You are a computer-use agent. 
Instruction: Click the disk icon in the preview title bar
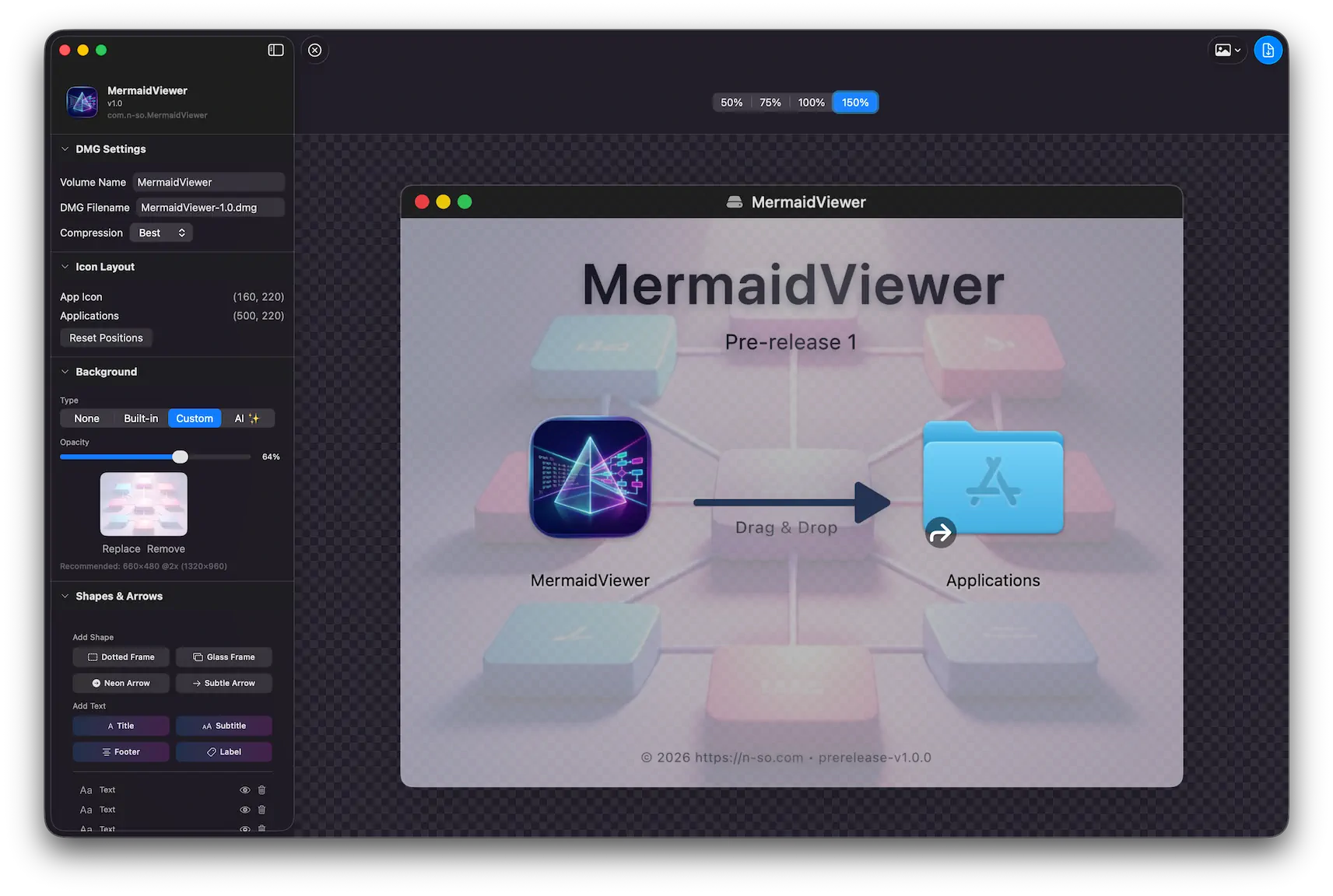(734, 202)
